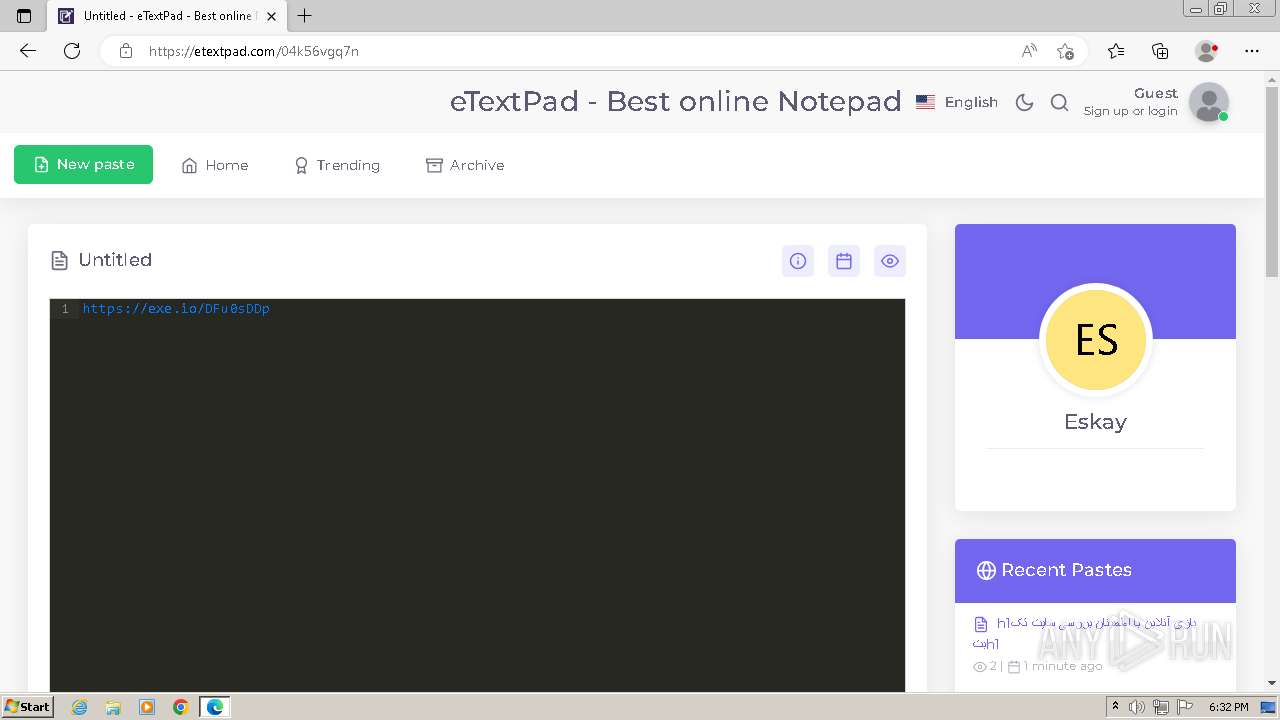Click the eTextPad site title
The height and width of the screenshot is (720, 1280).
(x=676, y=101)
